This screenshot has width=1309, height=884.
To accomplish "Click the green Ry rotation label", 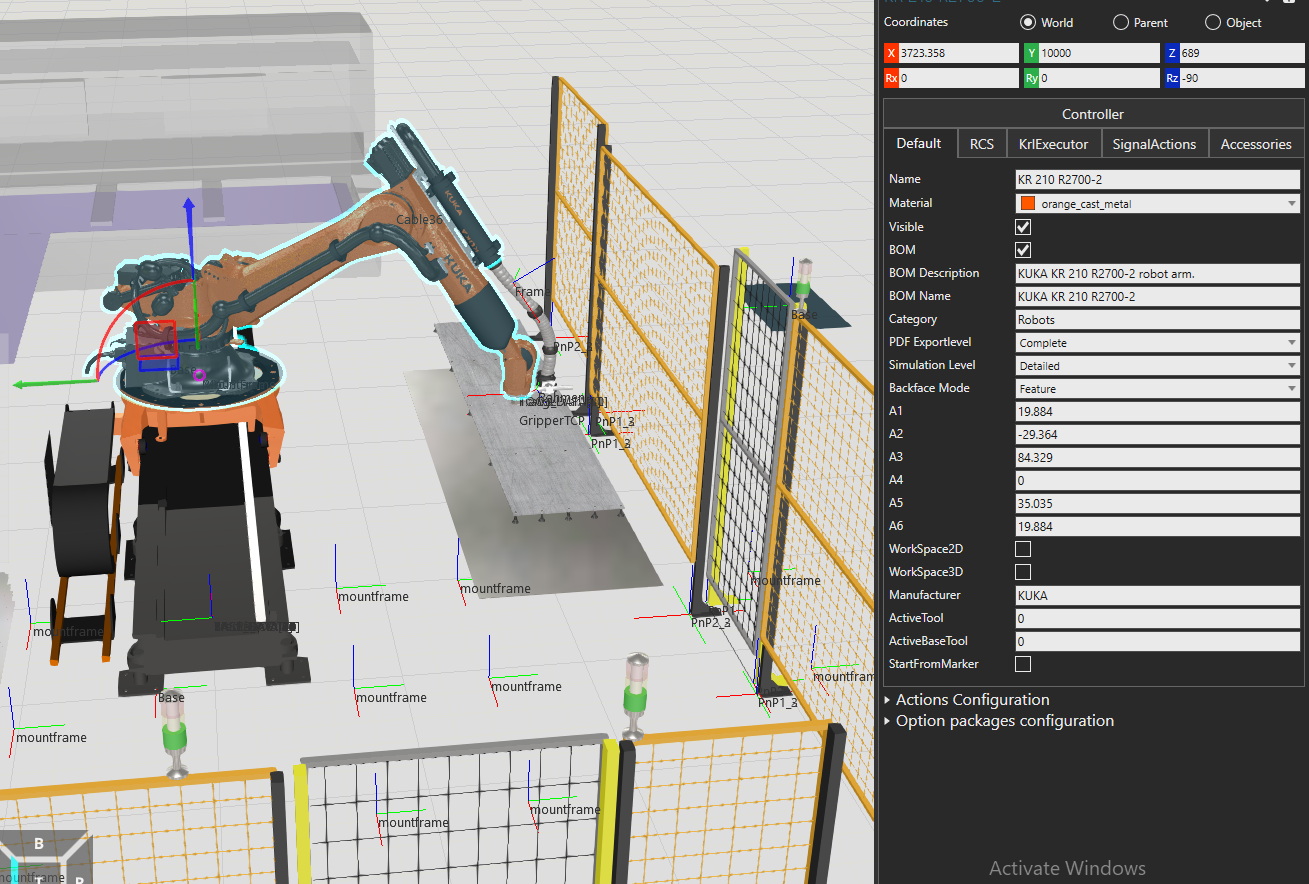I will (x=1031, y=78).
